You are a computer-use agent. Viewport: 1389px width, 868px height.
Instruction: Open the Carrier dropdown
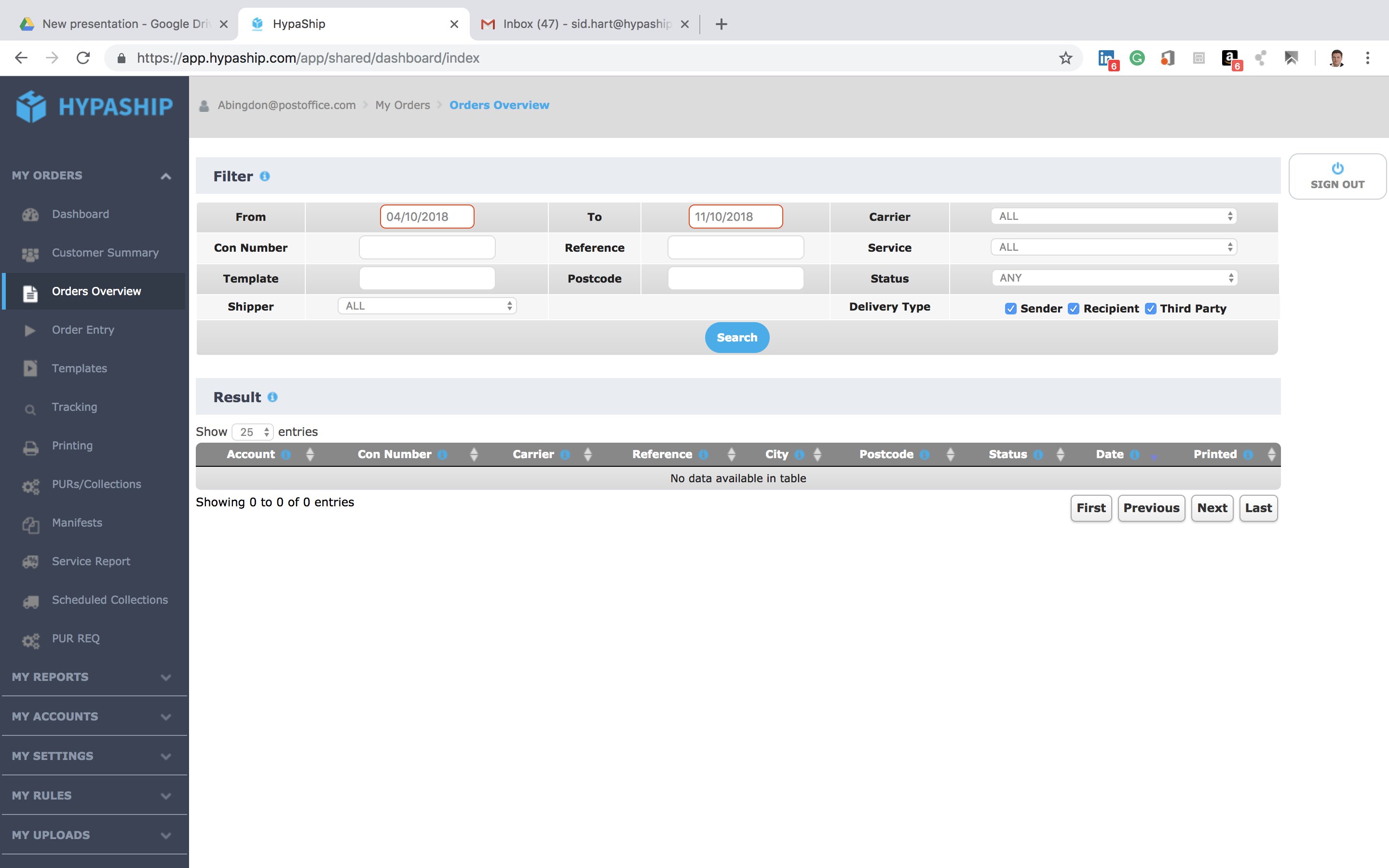[1114, 217]
